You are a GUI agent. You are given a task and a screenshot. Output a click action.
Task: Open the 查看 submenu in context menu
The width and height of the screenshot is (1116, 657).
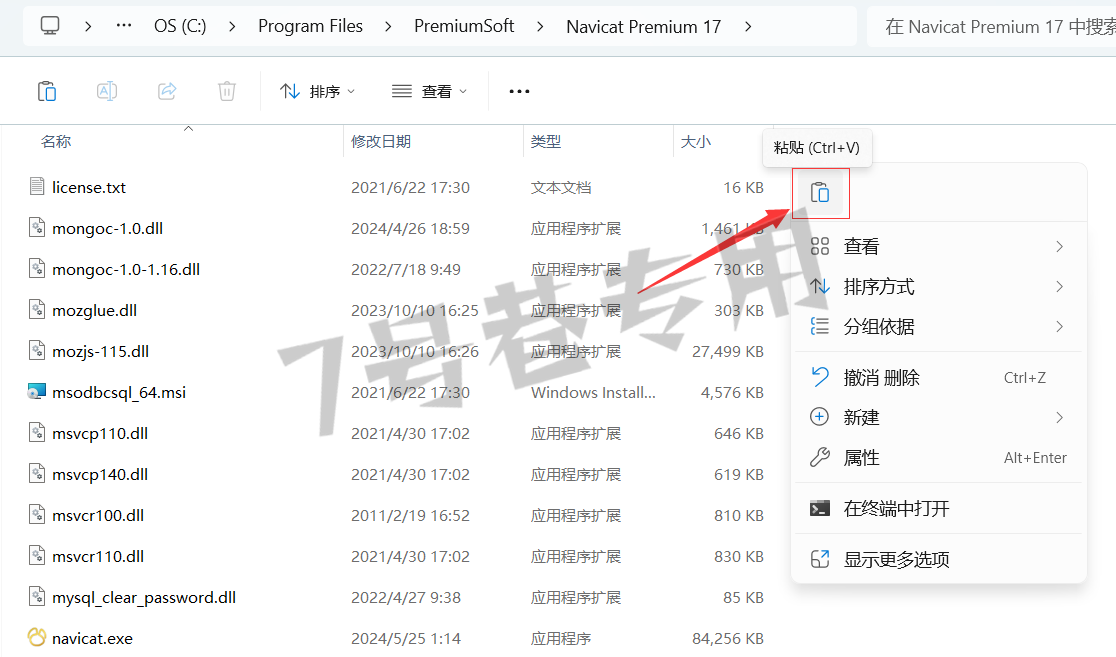939,246
